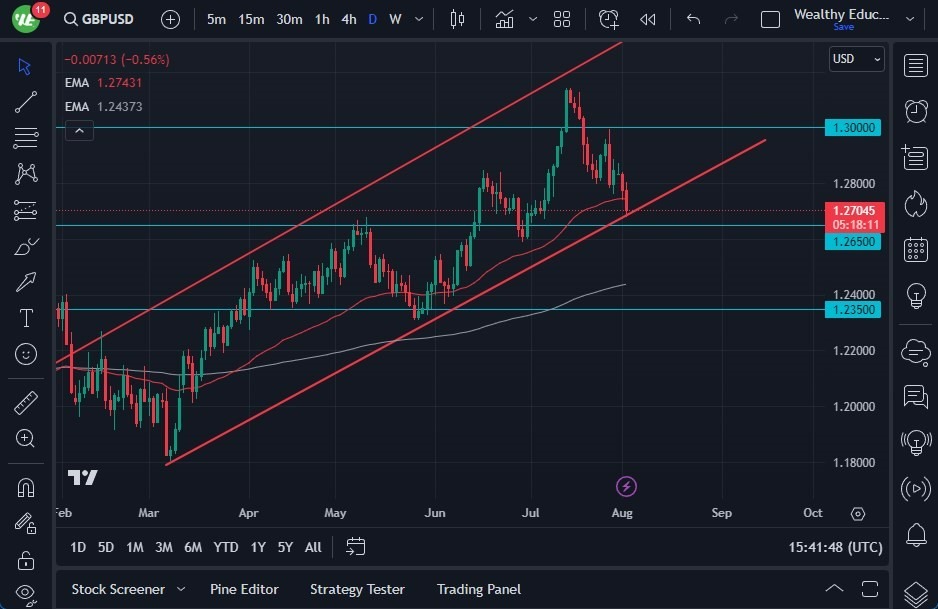Open the Ideas lightbulb panel
Screen dimensions: 938x609
(x=916, y=295)
